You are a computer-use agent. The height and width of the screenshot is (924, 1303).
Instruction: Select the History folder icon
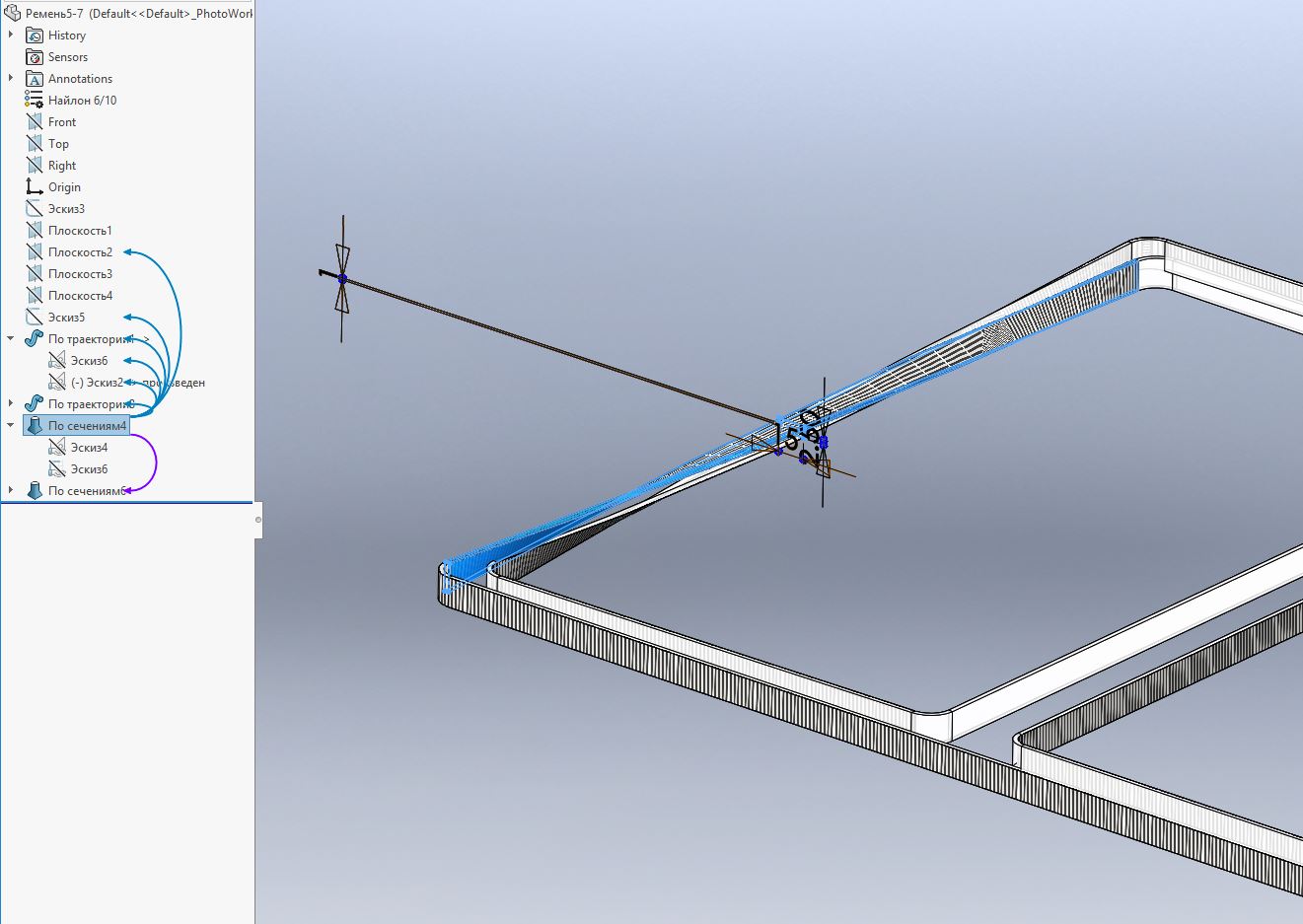pyautogui.click(x=35, y=36)
